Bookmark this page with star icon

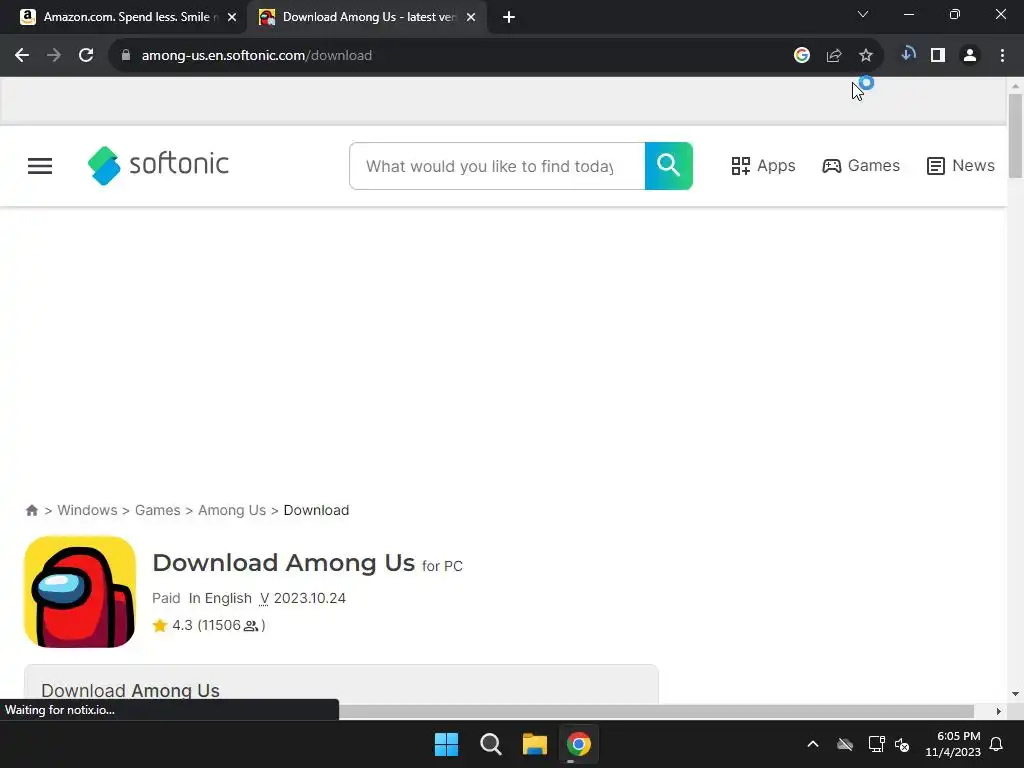point(866,56)
